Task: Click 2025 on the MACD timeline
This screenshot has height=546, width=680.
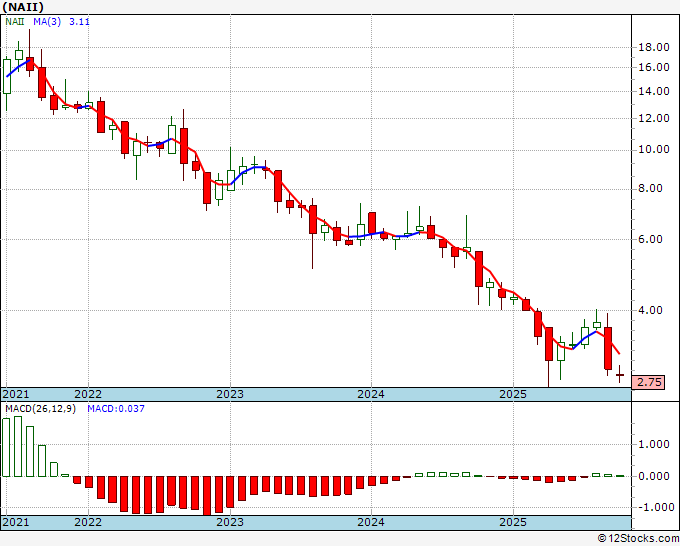Action: click(513, 522)
